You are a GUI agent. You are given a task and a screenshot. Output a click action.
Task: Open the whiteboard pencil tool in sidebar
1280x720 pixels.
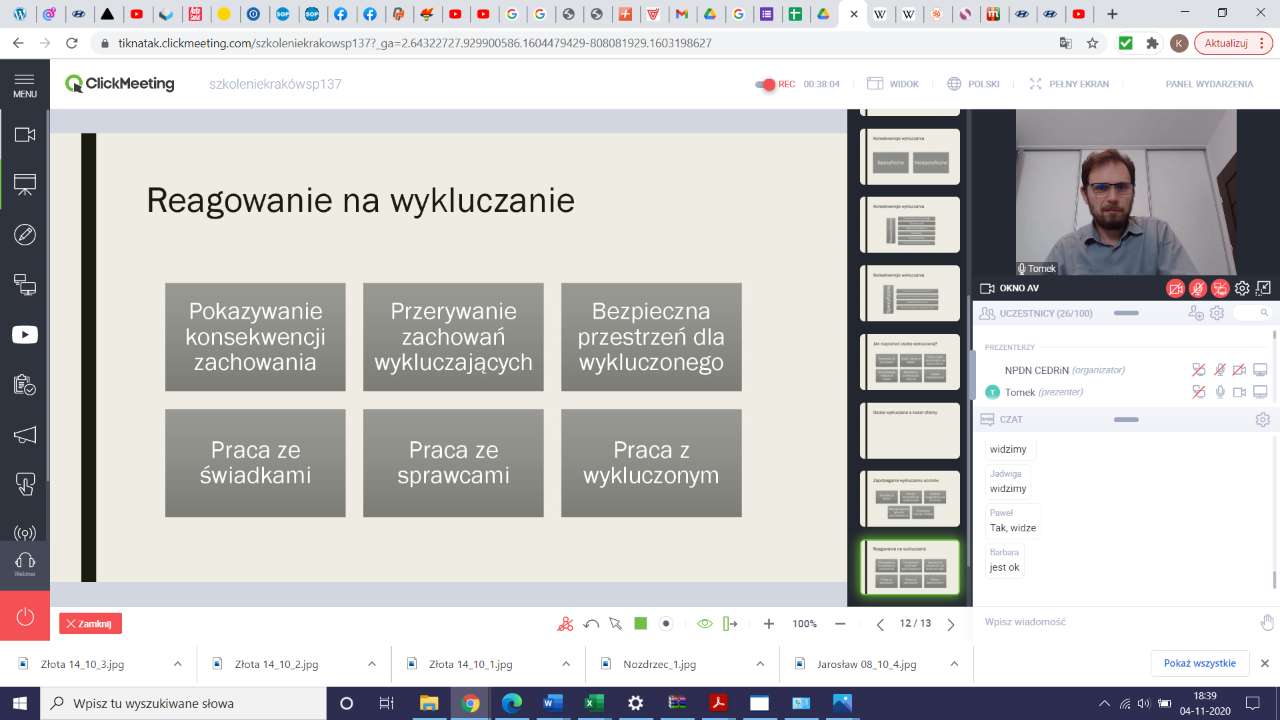tap(25, 235)
